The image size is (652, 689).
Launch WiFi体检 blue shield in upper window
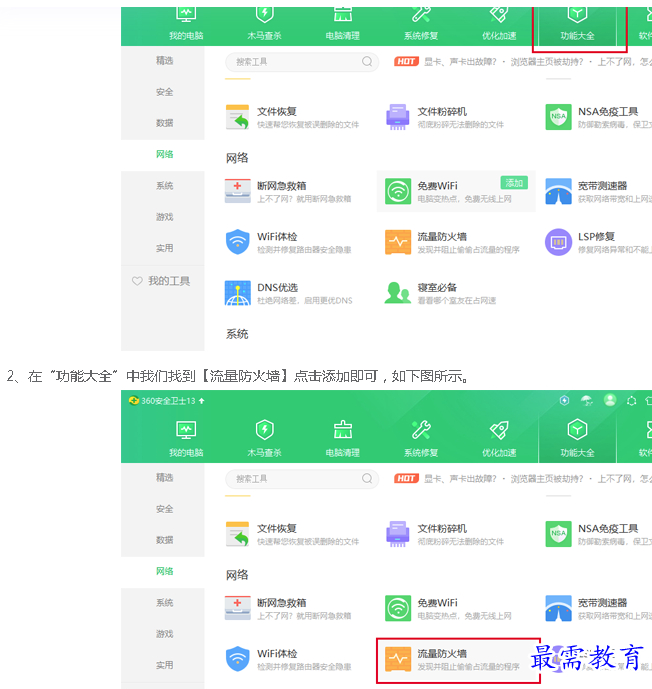(x=238, y=242)
